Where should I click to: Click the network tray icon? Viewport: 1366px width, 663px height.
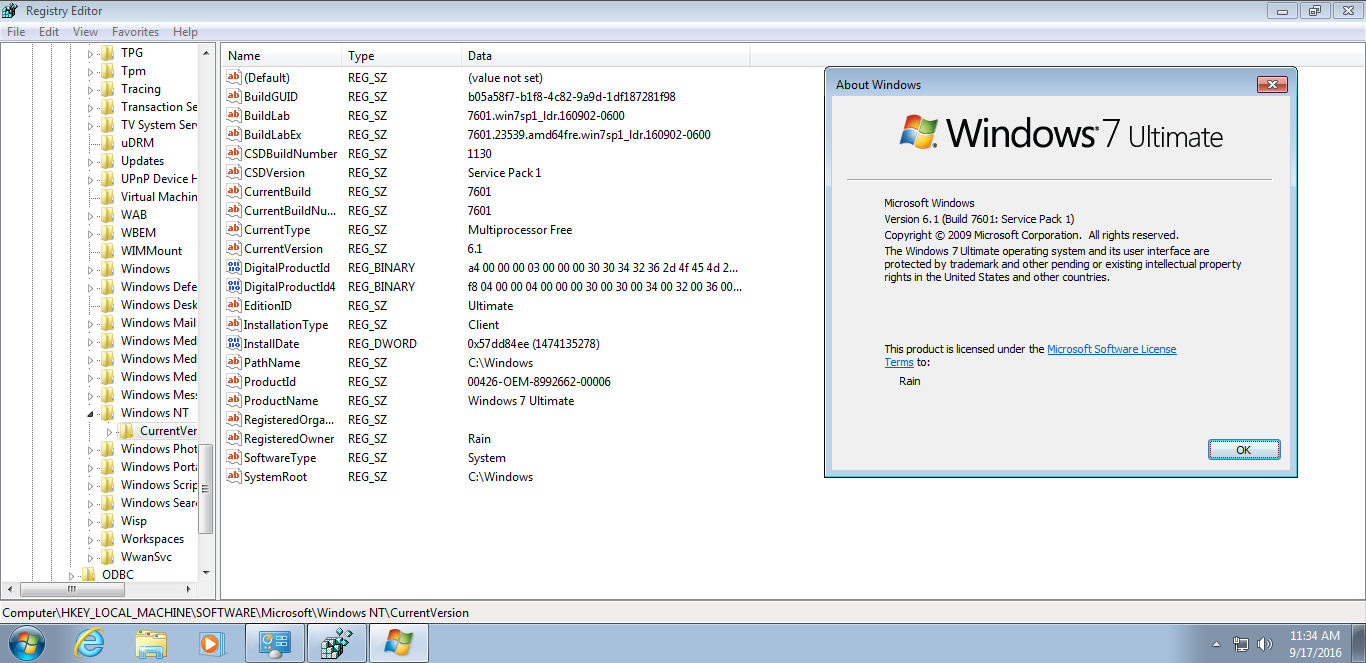pyautogui.click(x=1241, y=644)
